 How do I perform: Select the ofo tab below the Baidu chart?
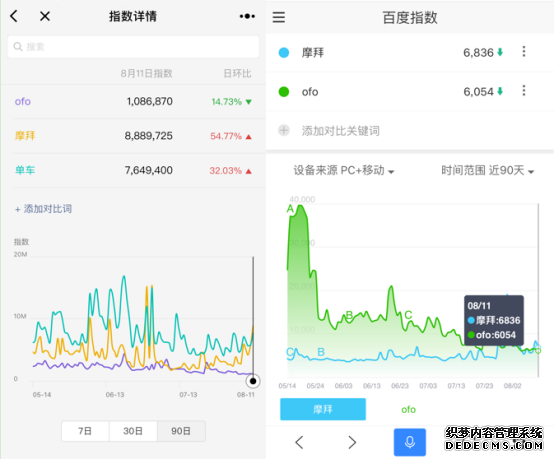[x=408, y=409]
